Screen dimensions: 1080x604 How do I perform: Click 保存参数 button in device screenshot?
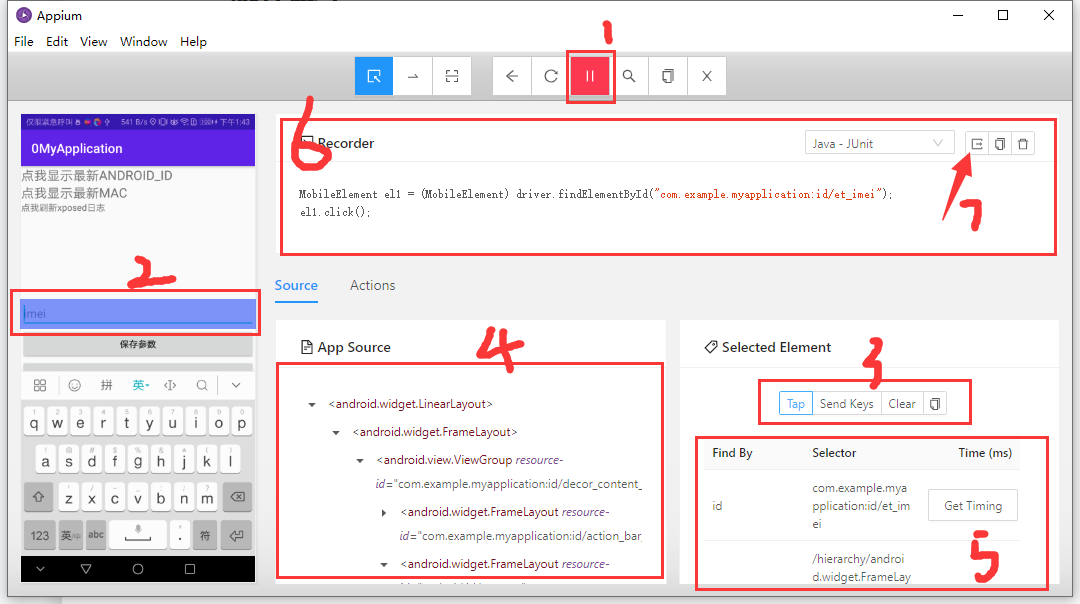pos(138,344)
